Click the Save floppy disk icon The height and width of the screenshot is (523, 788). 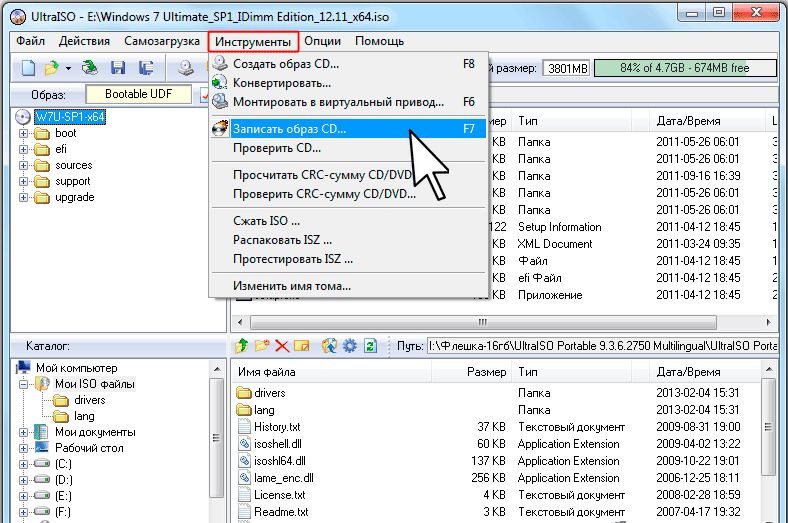pos(118,68)
